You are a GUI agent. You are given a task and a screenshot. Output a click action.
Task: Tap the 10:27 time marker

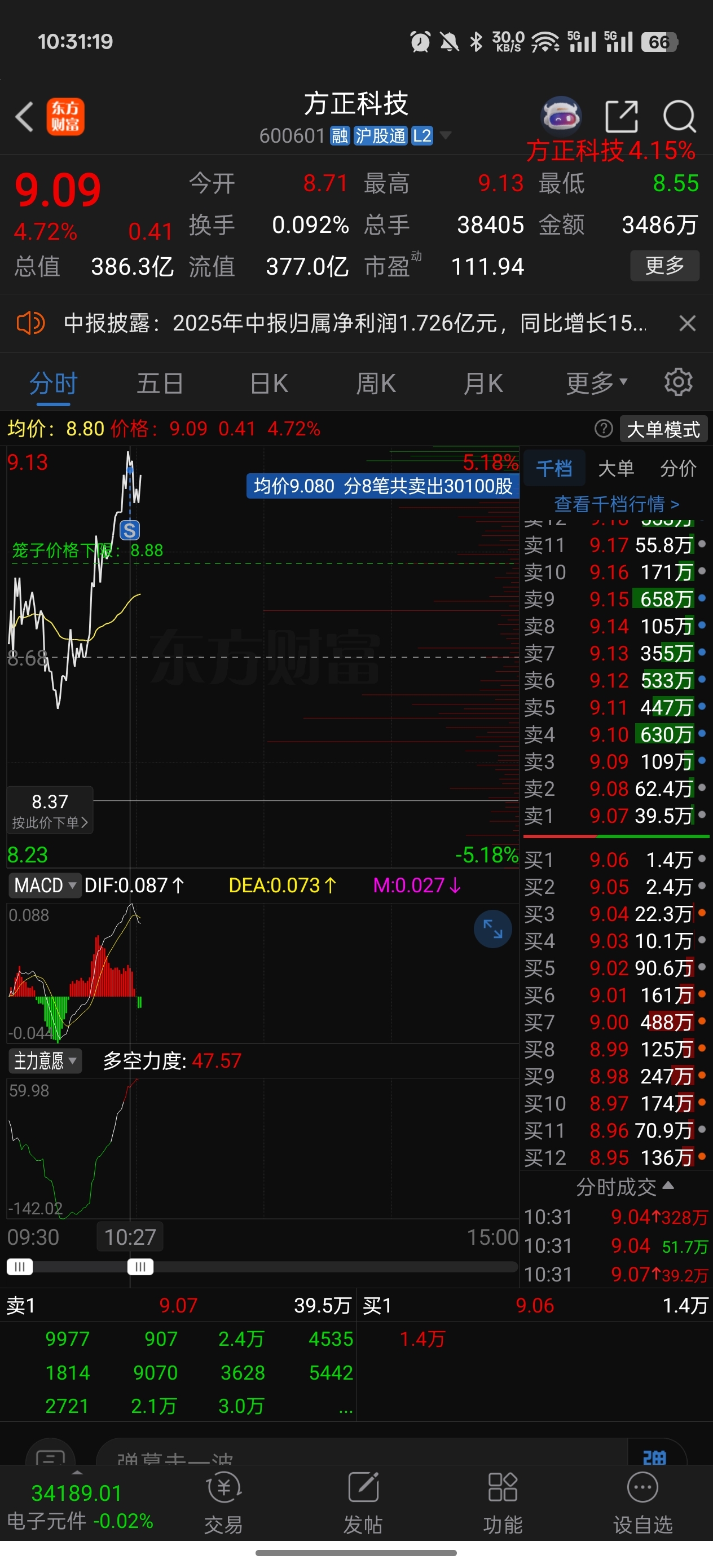(130, 1237)
